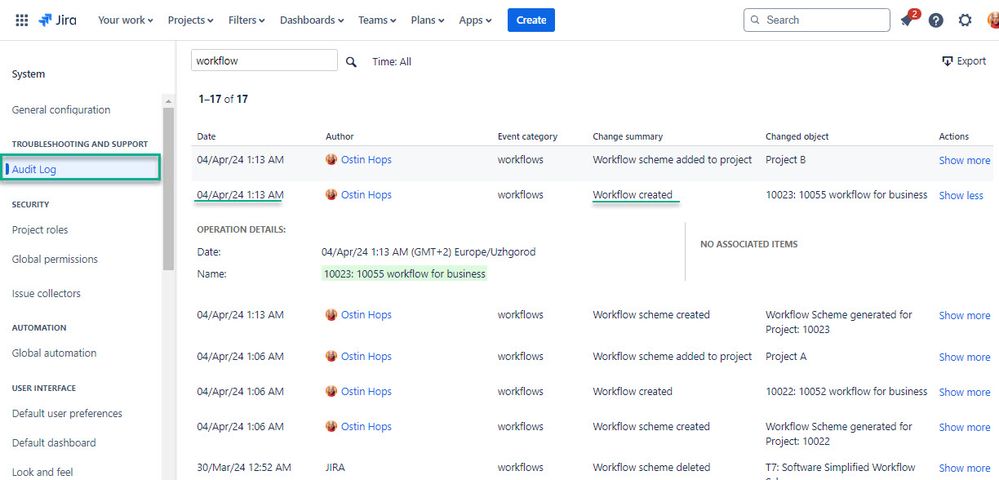Screen dimensions: 999x480
Task: Open the Dashboards dropdown menu
Action: click(x=312, y=20)
